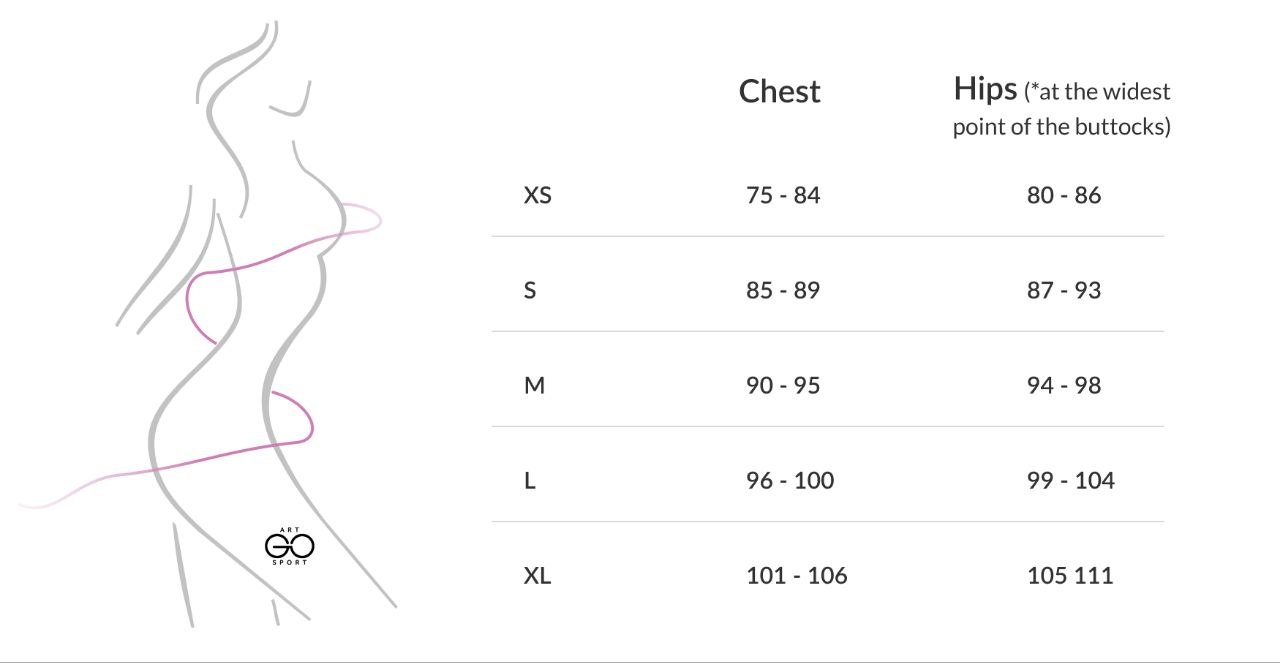Click the S size label
Screen dimensions: 1280x663
[x=530, y=290]
